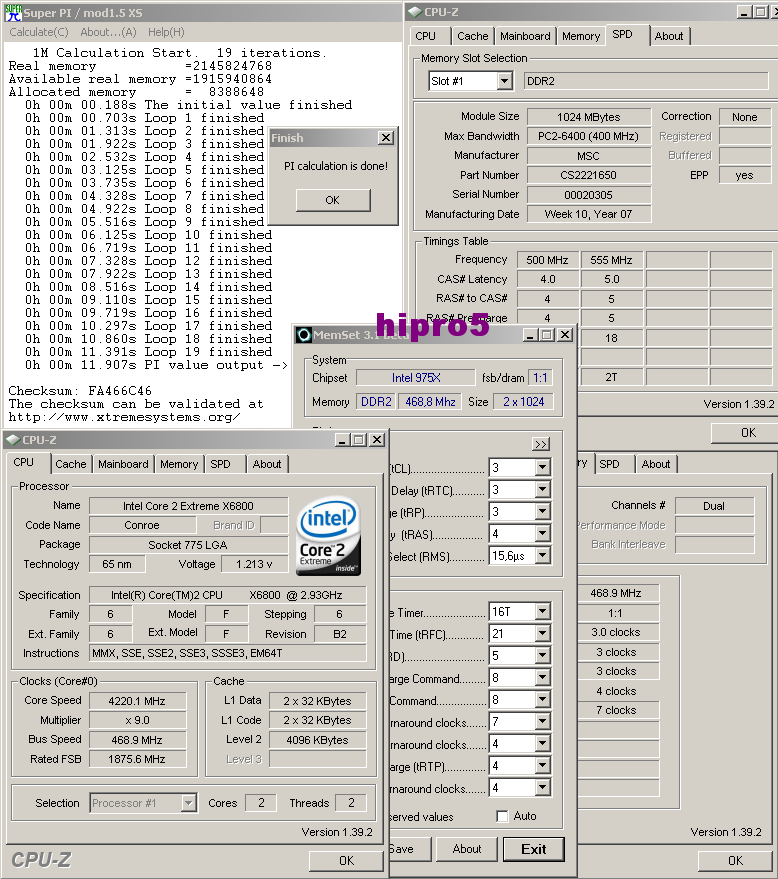Open the tRTC delay dropdown
Image resolution: width=778 pixels, height=879 pixels.
point(542,489)
